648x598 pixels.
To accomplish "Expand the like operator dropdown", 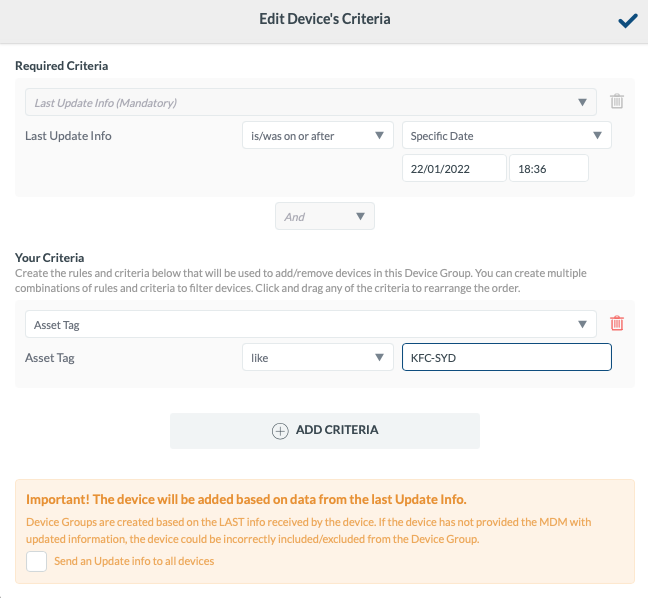I will point(317,357).
